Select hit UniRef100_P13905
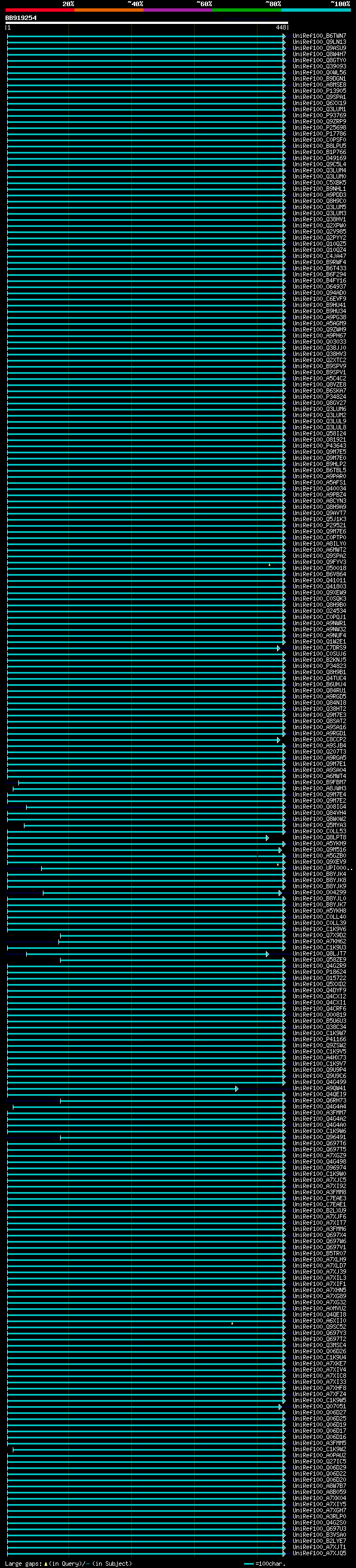 (319, 91)
